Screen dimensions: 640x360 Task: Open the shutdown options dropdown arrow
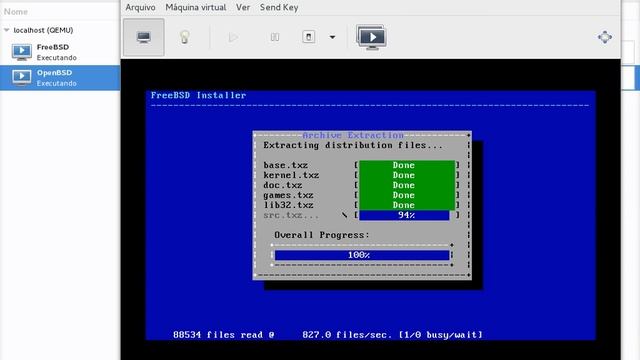coord(332,37)
